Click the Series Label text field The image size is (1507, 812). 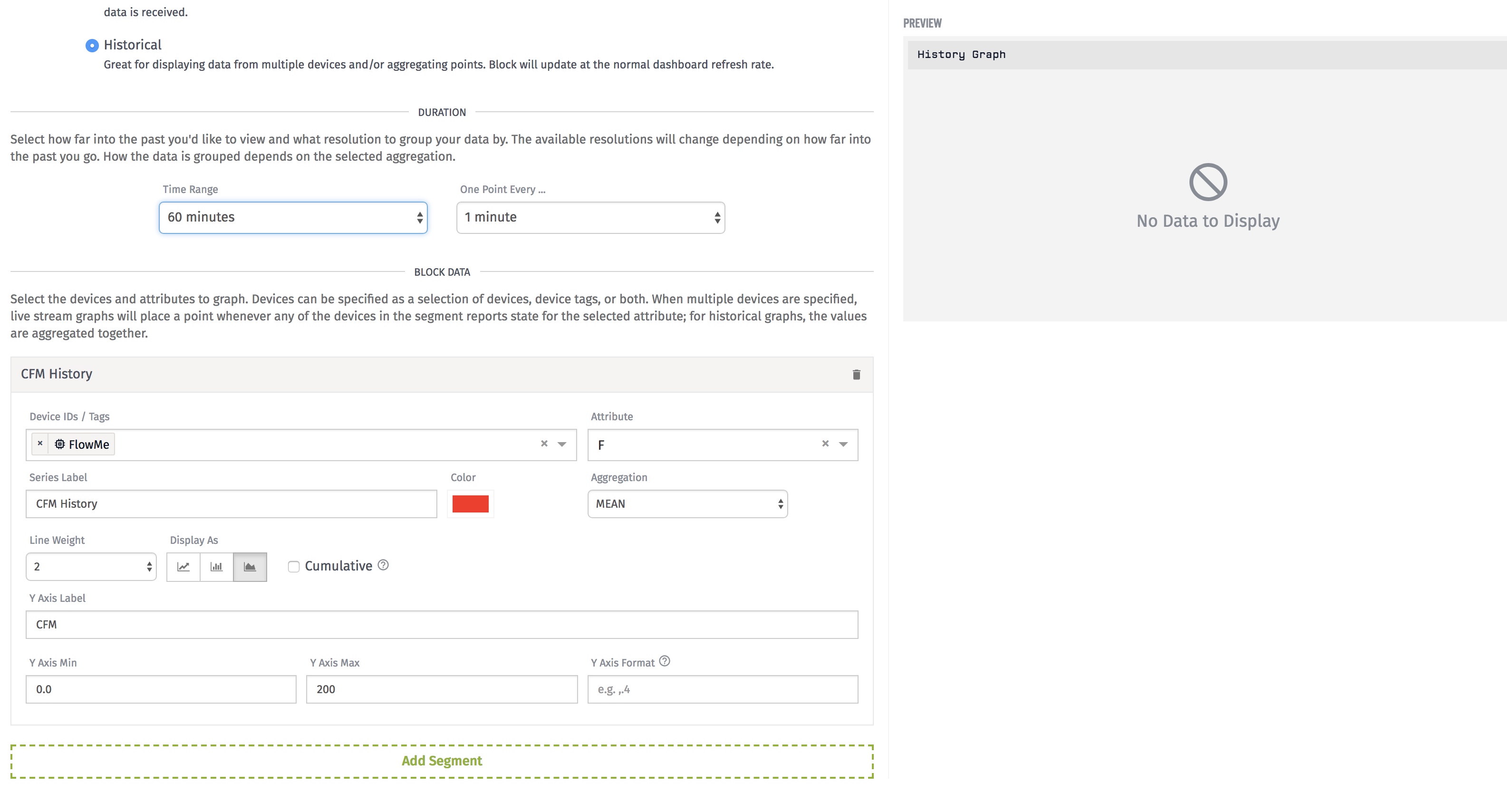(x=231, y=504)
